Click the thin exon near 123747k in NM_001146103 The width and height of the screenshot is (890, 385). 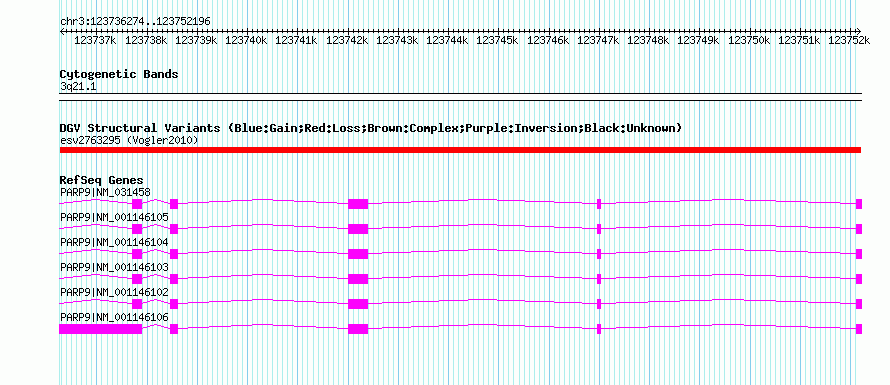click(599, 279)
